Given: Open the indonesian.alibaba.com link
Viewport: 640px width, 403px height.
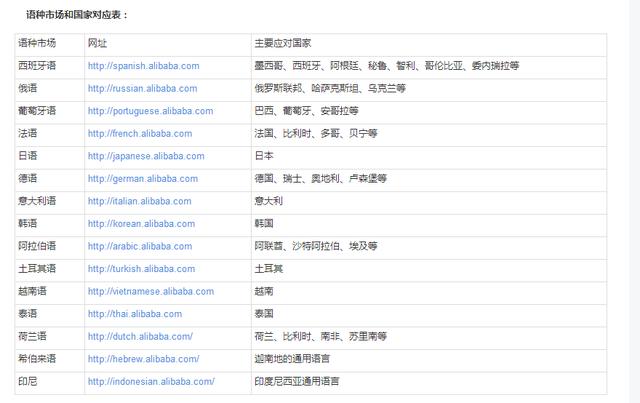Looking at the screenshot, I should pos(151,381).
